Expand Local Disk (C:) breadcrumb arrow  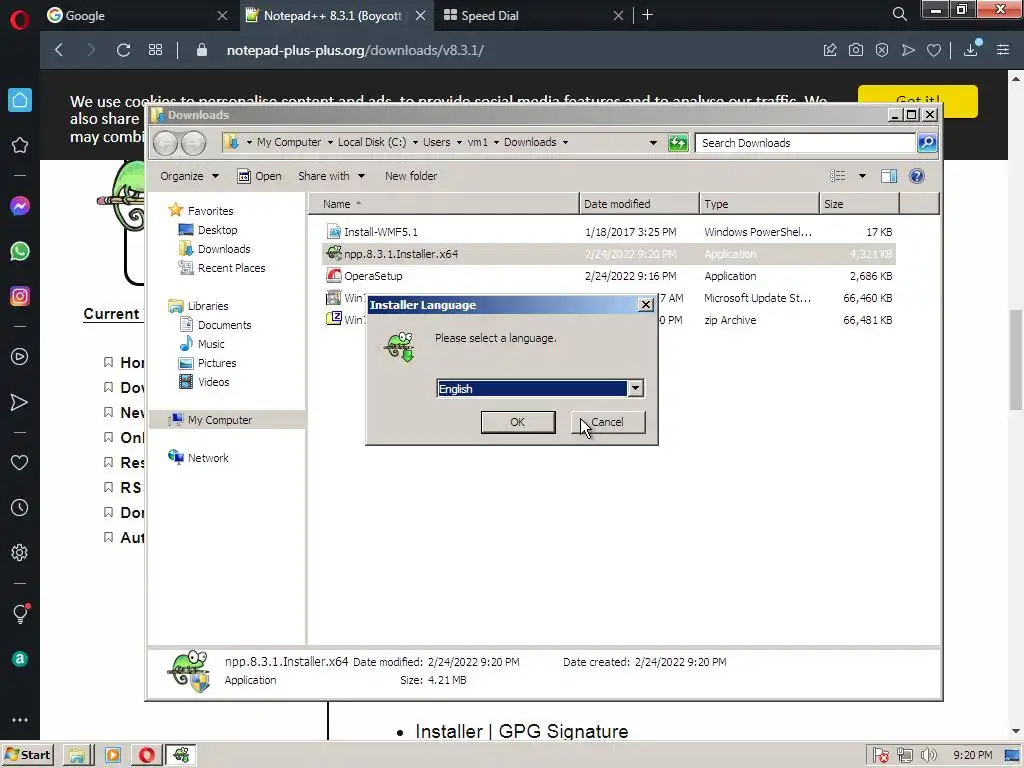[415, 142]
